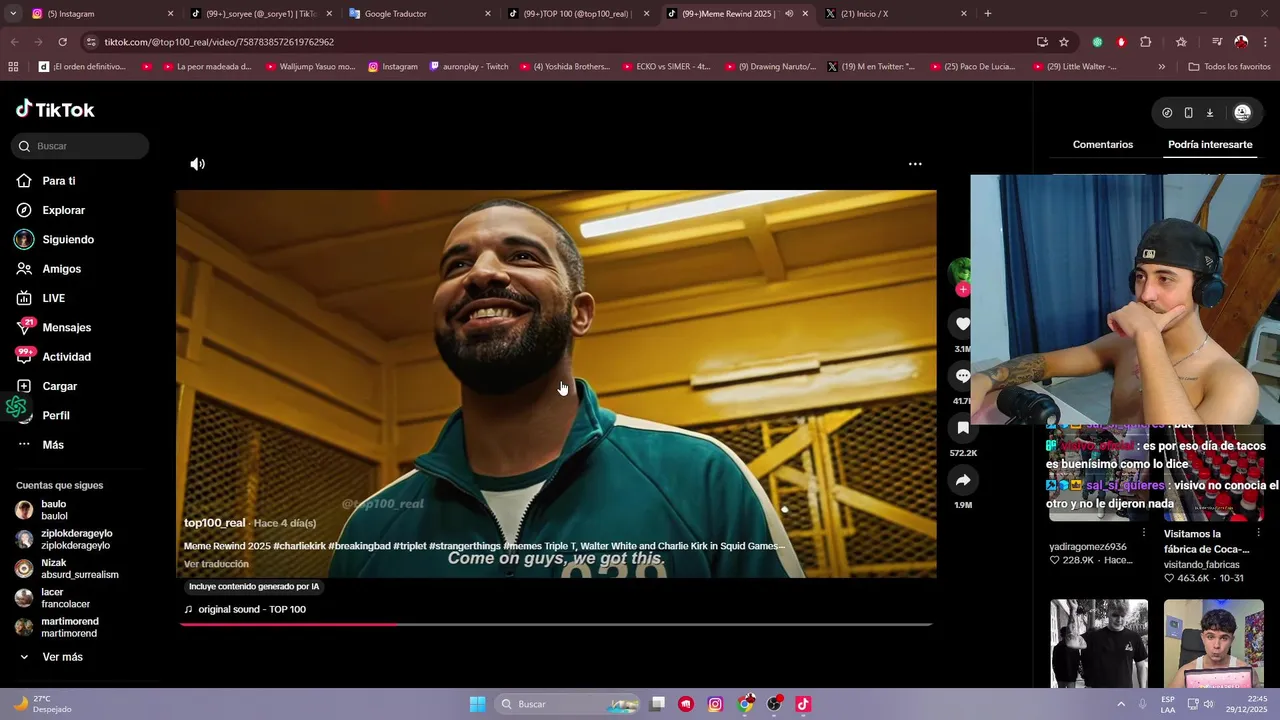1280x720 pixels.
Task: Focus the TikTok Buscar search field
Action: pyautogui.click(x=82, y=146)
